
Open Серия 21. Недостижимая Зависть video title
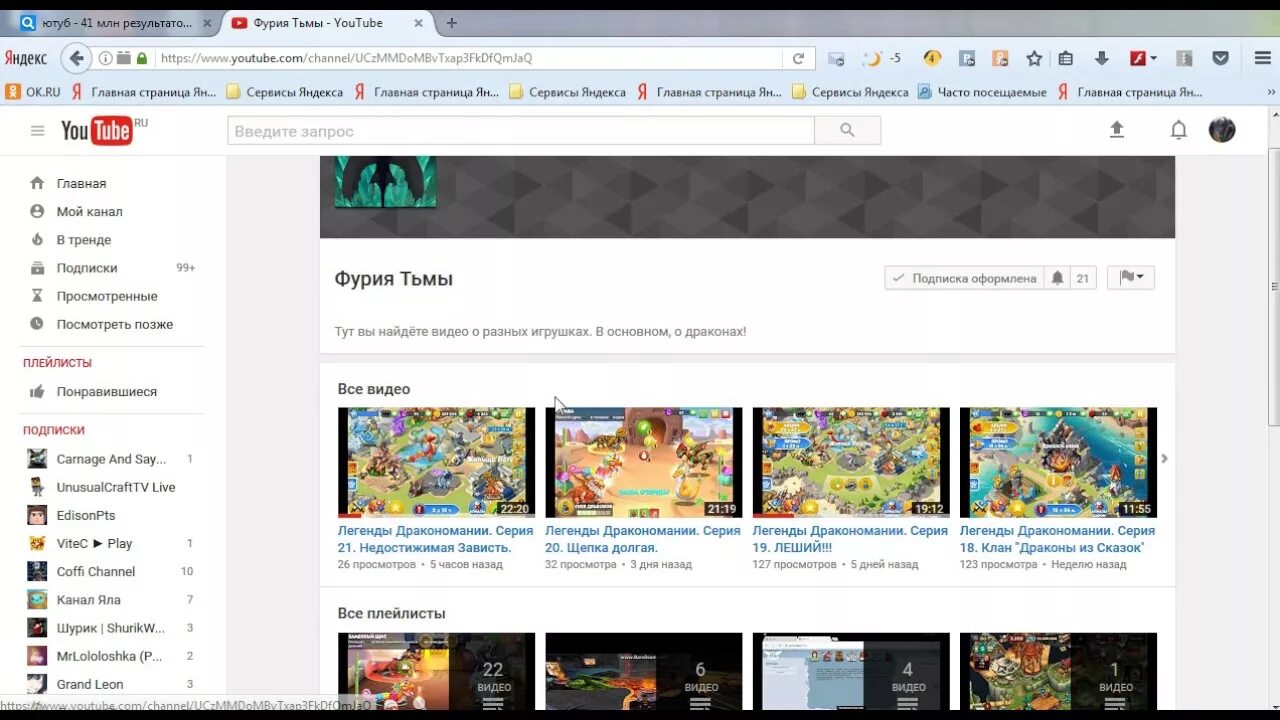(435, 539)
